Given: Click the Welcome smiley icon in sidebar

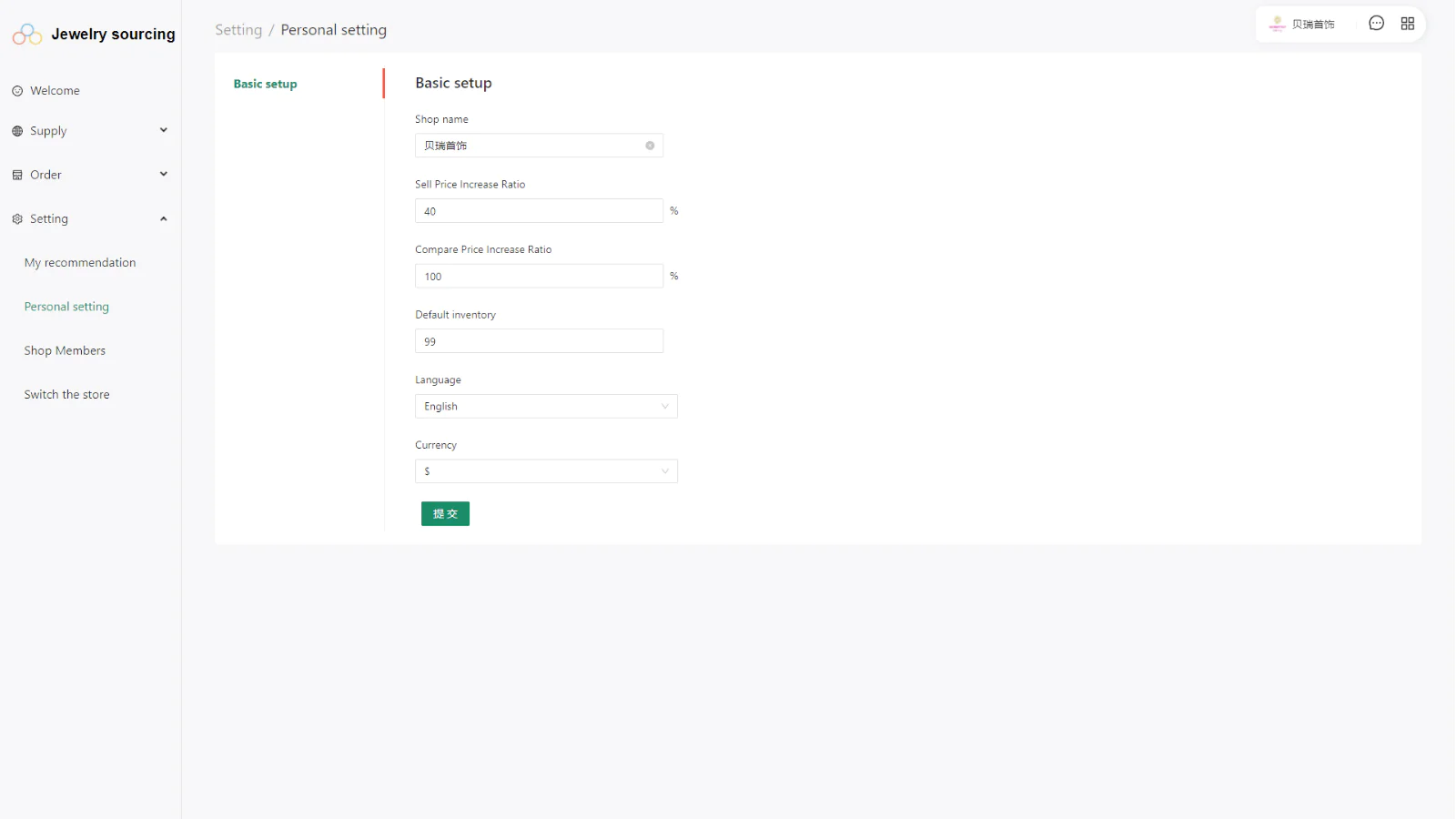Looking at the screenshot, I should [17, 91].
